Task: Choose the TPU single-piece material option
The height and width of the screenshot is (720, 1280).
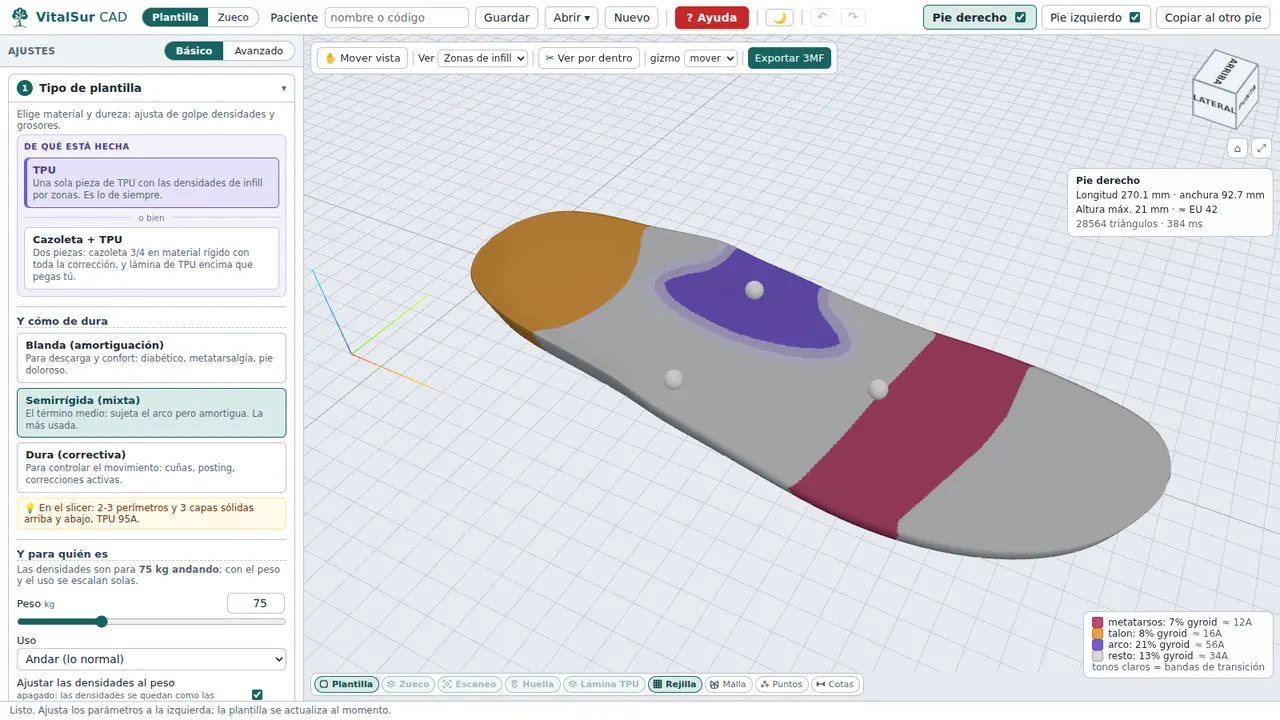Action: point(152,183)
